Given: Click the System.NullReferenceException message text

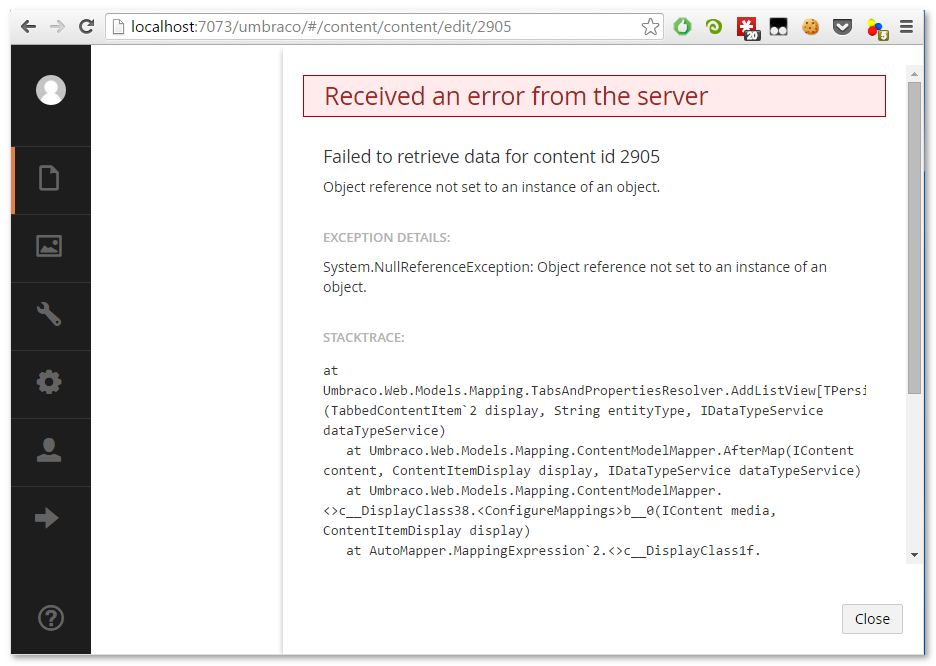Looking at the screenshot, I should tap(575, 277).
